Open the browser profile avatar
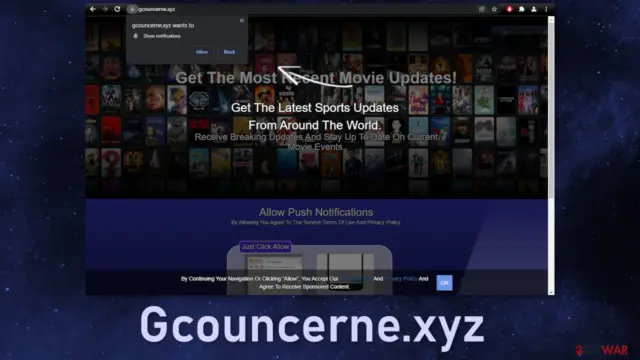 (533, 9)
